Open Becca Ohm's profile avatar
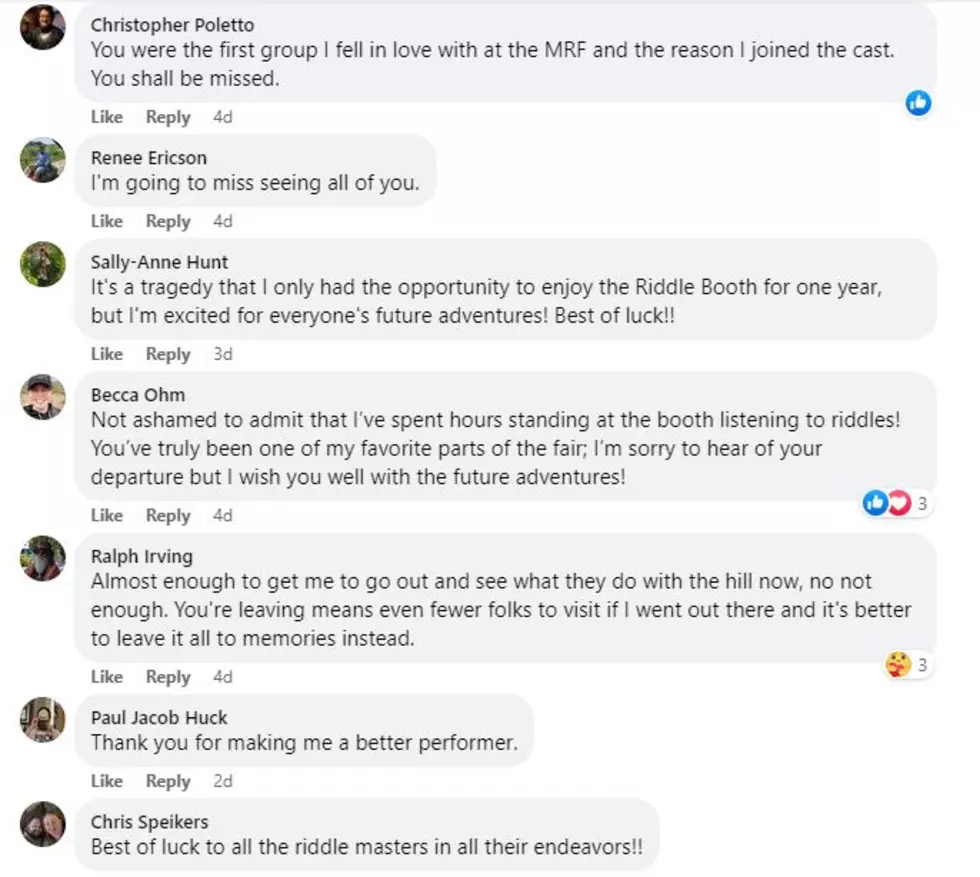The image size is (980, 877). (x=42, y=397)
